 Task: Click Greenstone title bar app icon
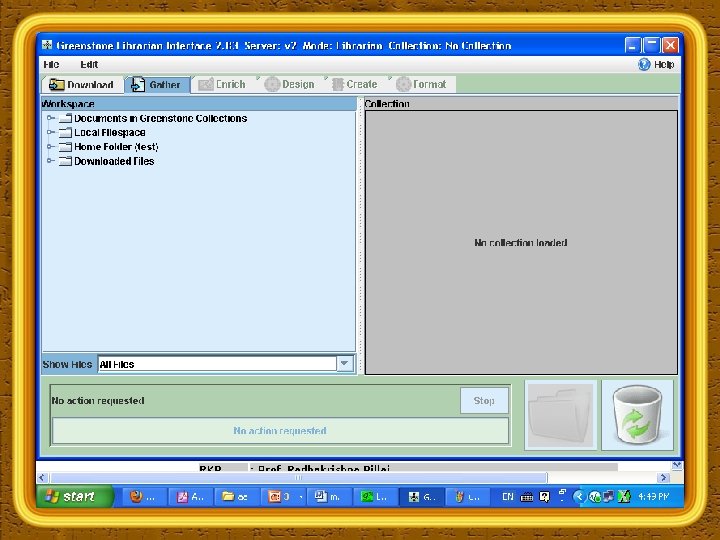(47, 45)
